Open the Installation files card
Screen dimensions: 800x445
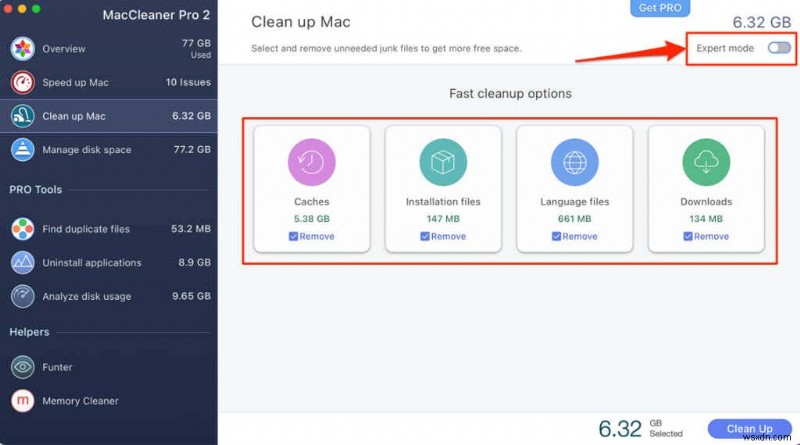pyautogui.click(x=443, y=187)
